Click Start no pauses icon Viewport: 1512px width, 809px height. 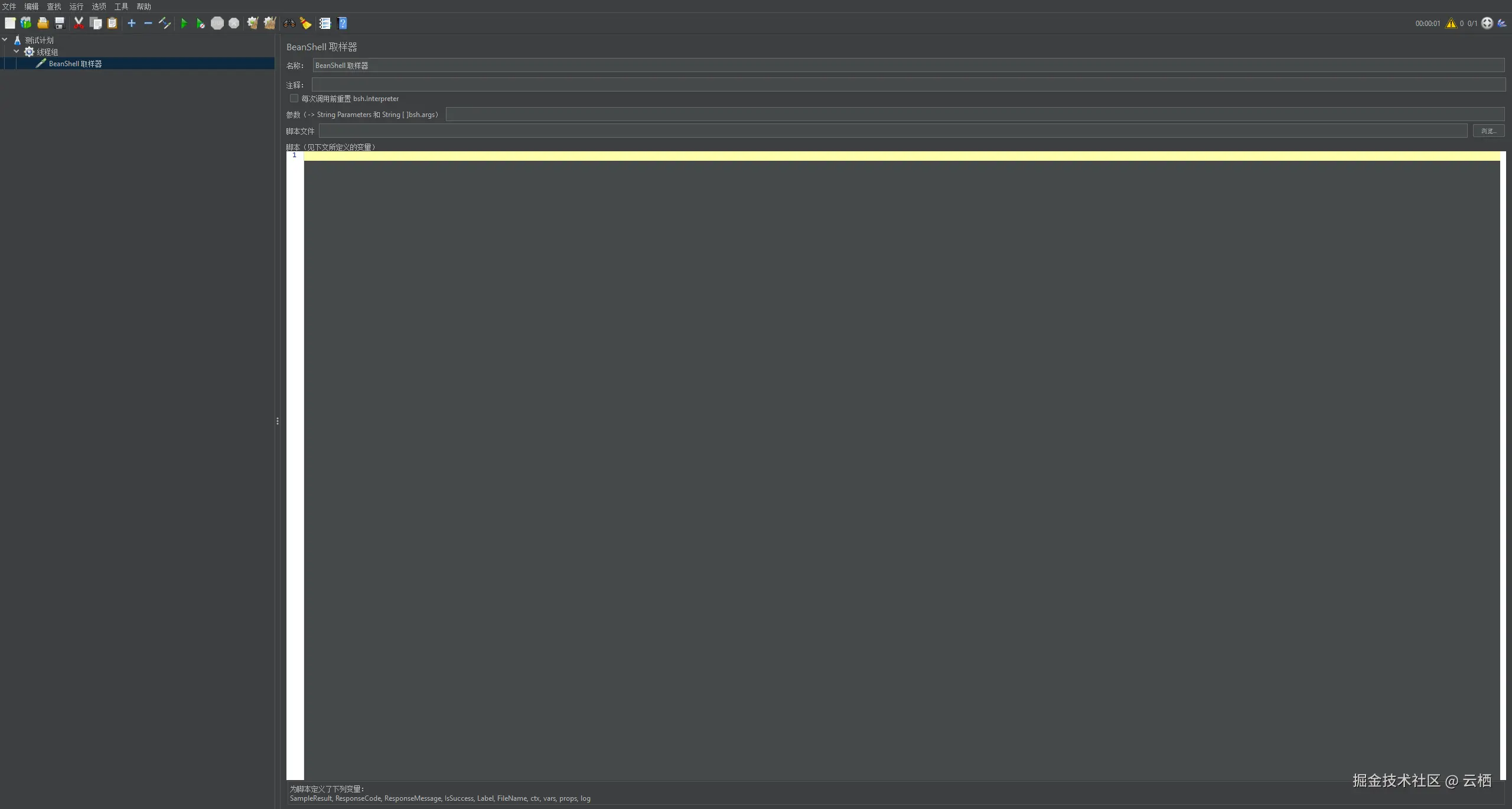pos(200,24)
